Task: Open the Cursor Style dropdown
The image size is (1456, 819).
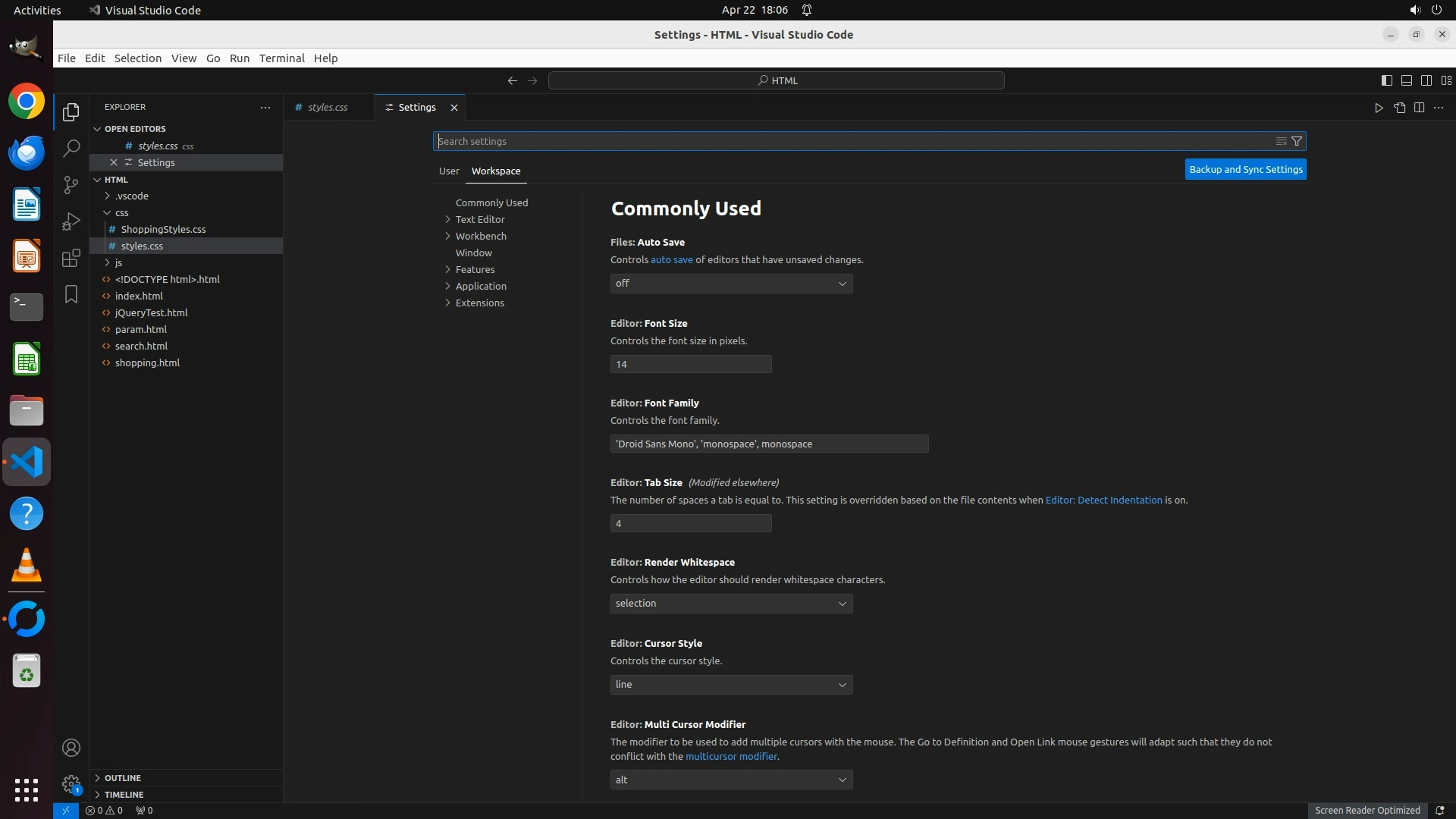Action: coord(731,685)
